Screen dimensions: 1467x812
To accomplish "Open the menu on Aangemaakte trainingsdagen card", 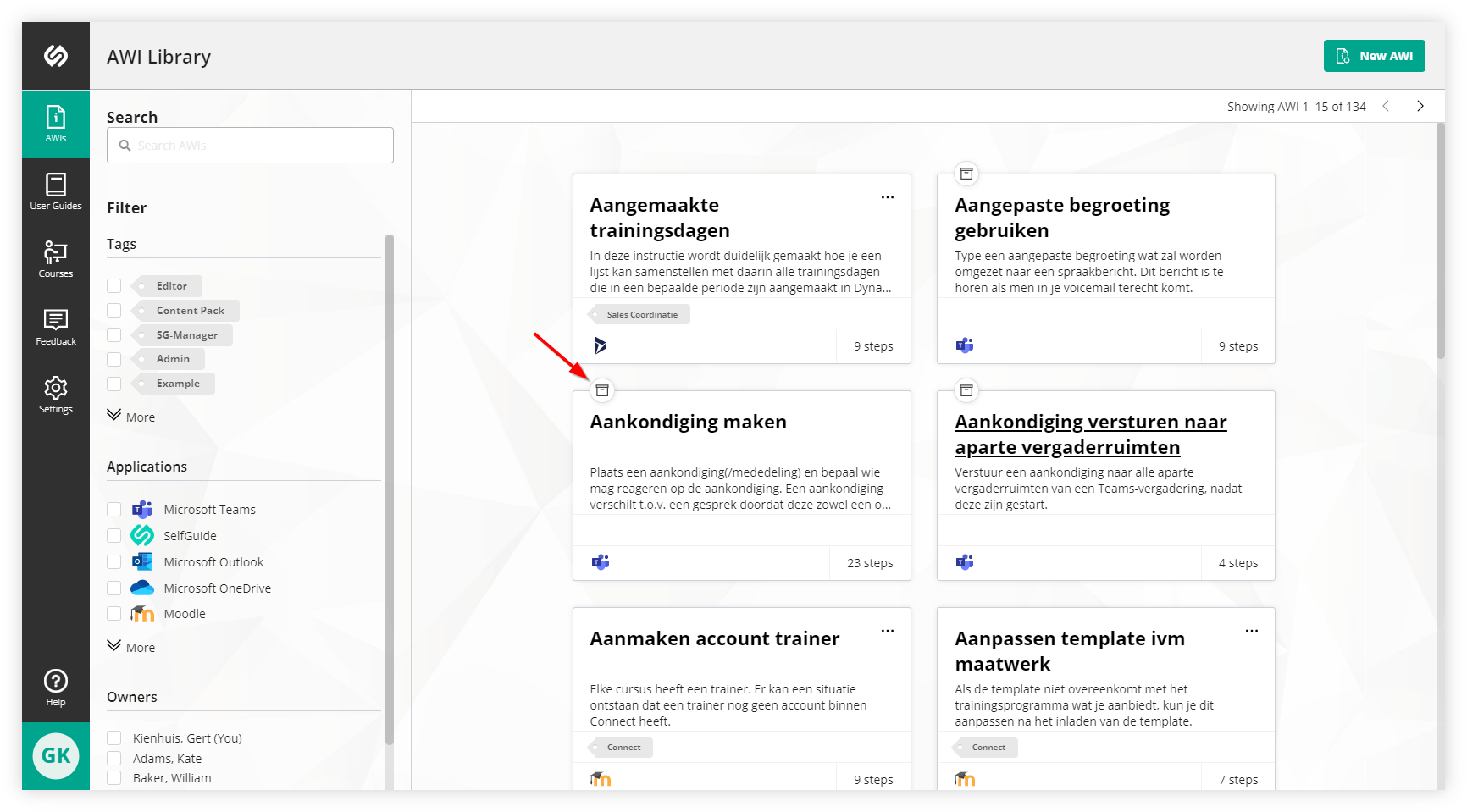I will [x=887, y=196].
